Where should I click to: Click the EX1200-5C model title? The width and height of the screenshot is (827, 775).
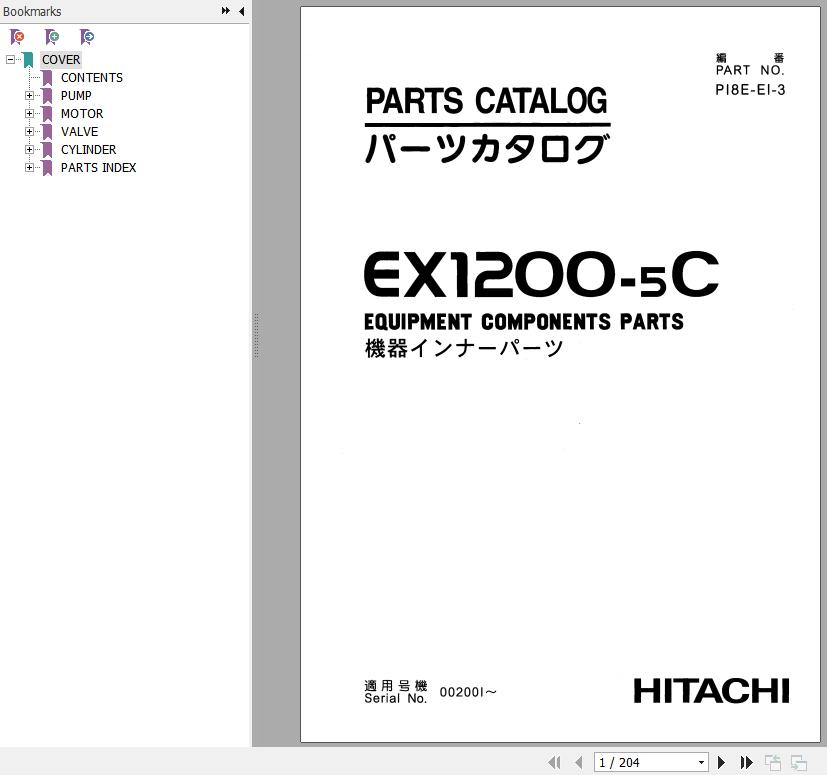(542, 274)
